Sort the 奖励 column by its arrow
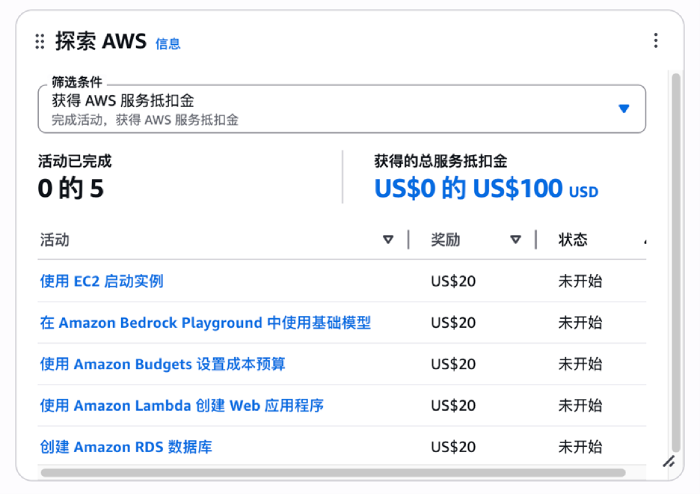 515,240
